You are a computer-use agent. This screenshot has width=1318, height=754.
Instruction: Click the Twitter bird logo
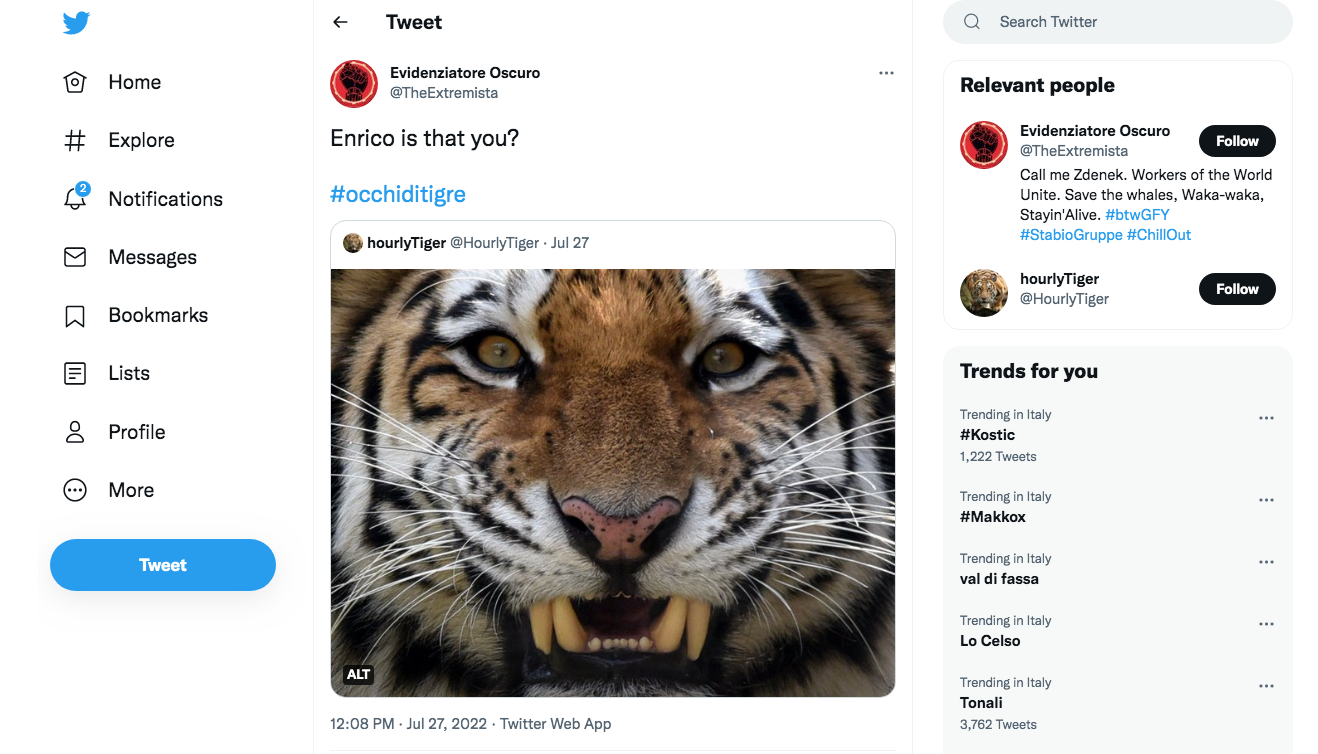pyautogui.click(x=76, y=22)
